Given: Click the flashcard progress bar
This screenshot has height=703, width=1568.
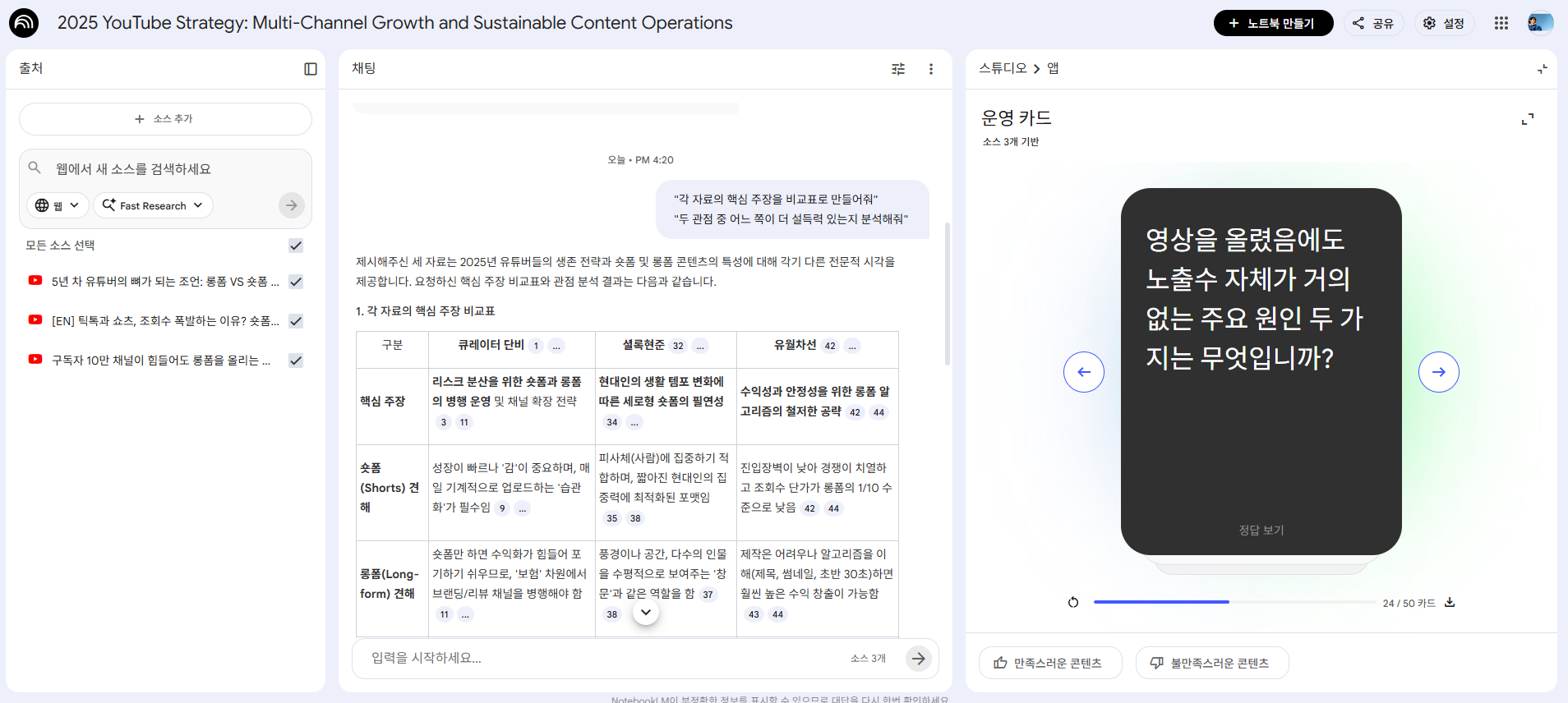Looking at the screenshot, I should coord(1234,602).
